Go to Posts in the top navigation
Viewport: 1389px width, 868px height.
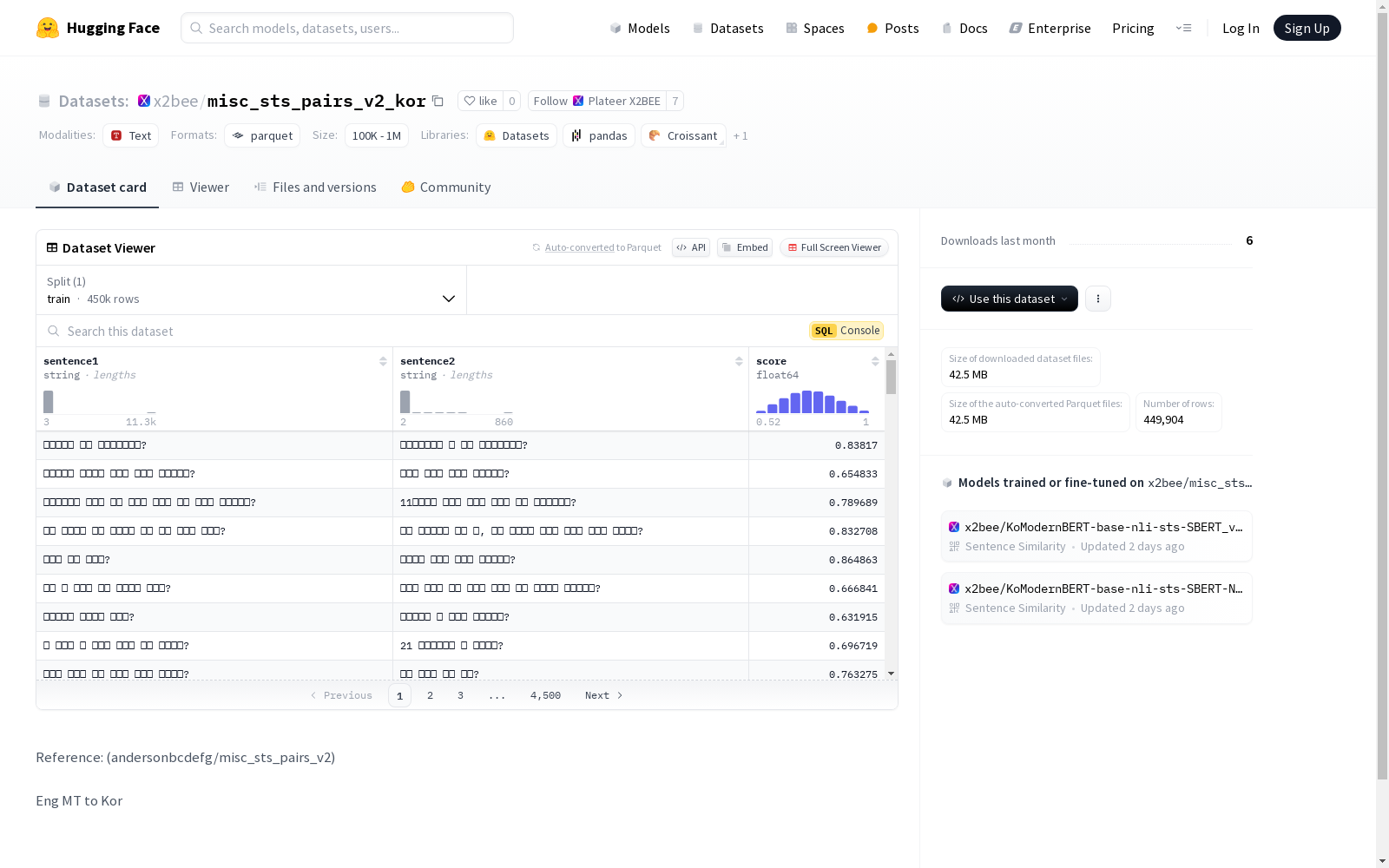(892, 28)
